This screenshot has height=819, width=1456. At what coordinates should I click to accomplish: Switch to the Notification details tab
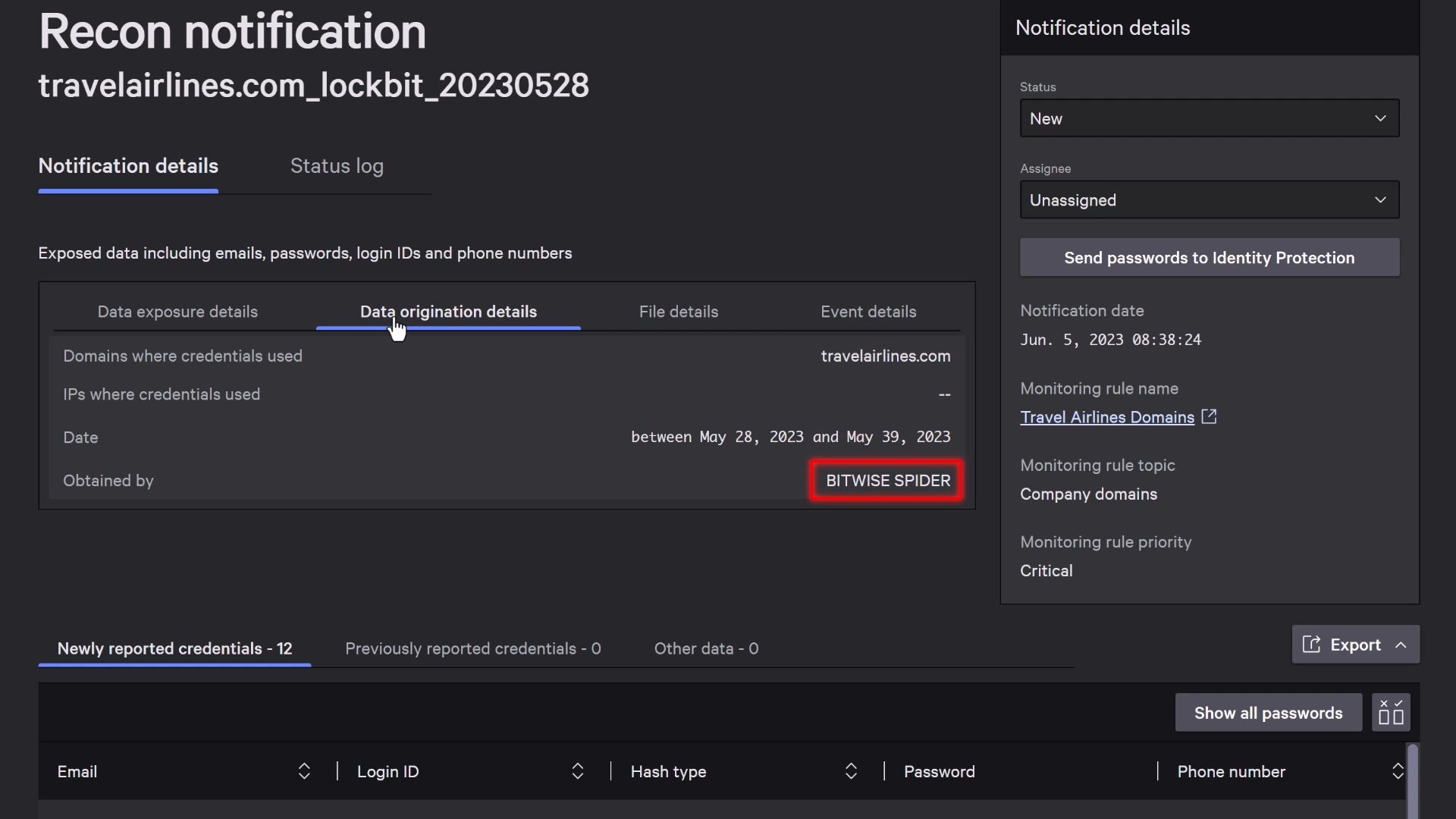coord(128,166)
